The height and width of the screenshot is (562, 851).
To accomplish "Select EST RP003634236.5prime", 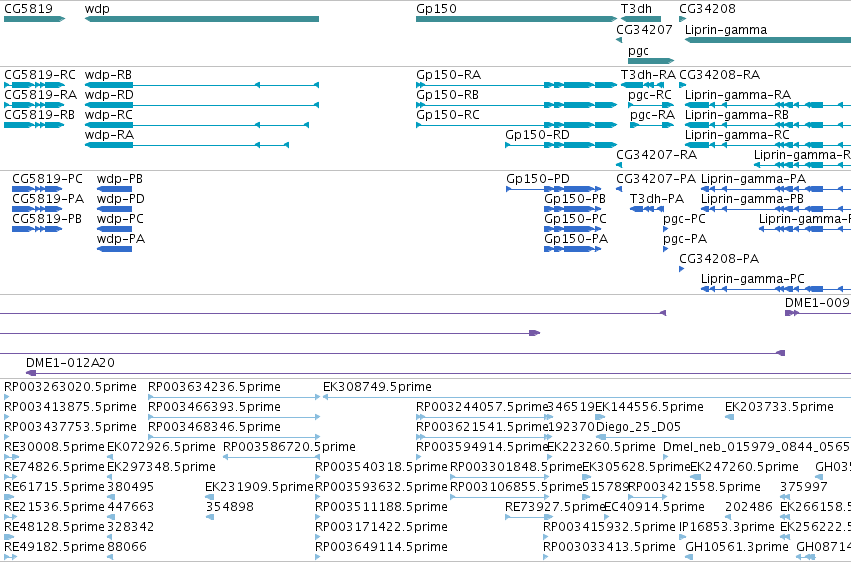I will [x=234, y=397].
